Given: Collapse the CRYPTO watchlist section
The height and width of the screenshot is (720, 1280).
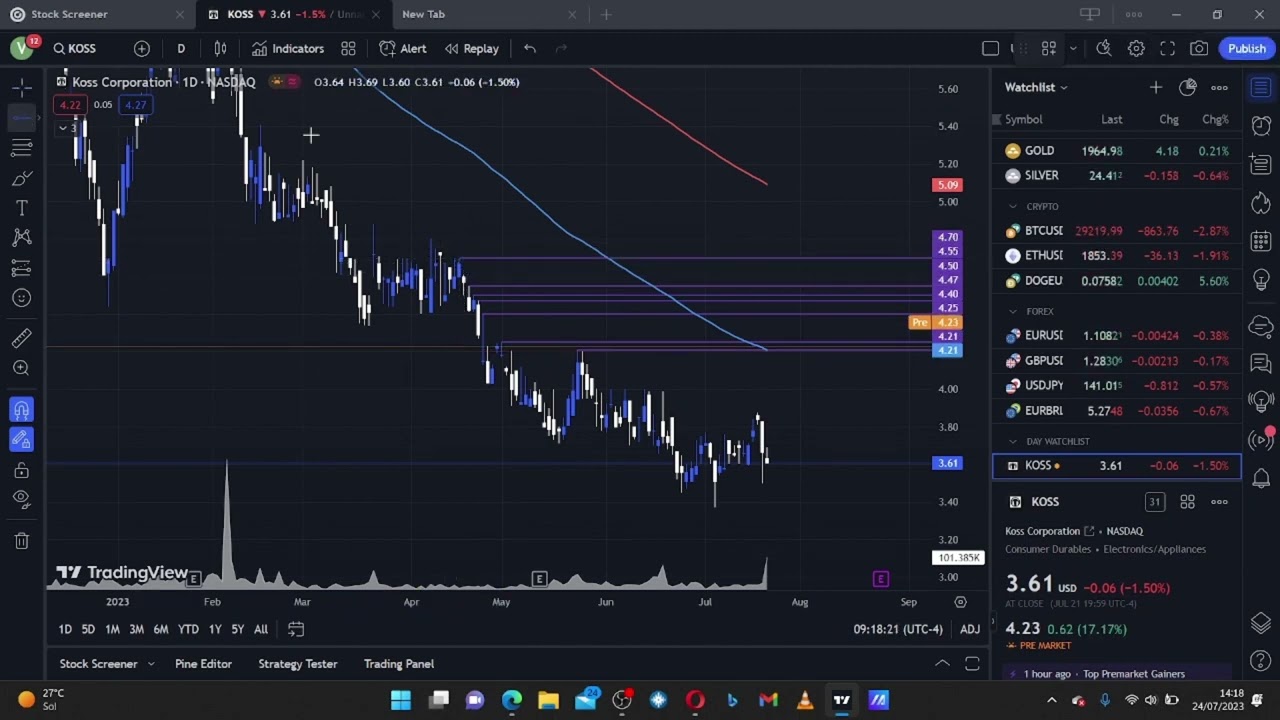Looking at the screenshot, I should [1013, 206].
